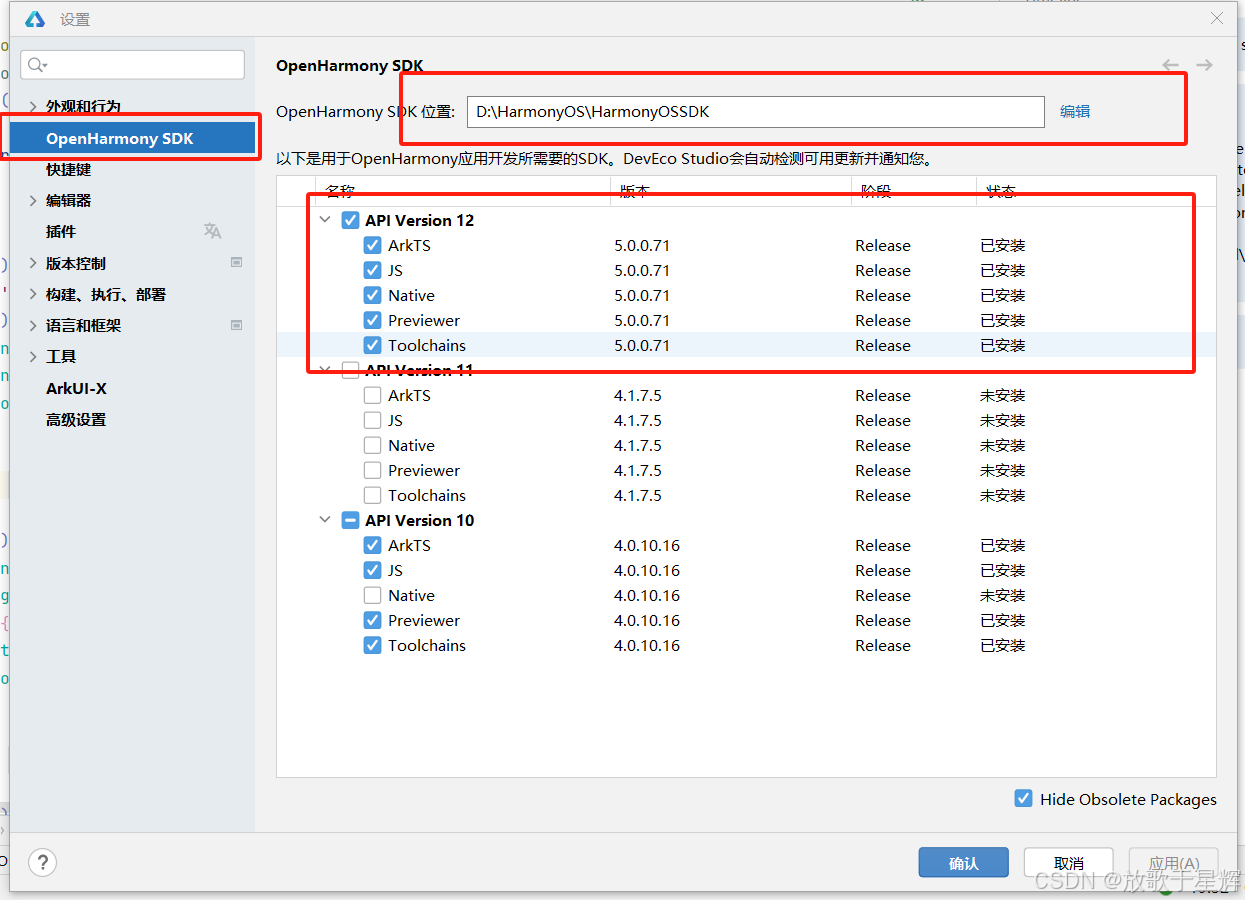Click the help question mark icon

[x=42, y=862]
